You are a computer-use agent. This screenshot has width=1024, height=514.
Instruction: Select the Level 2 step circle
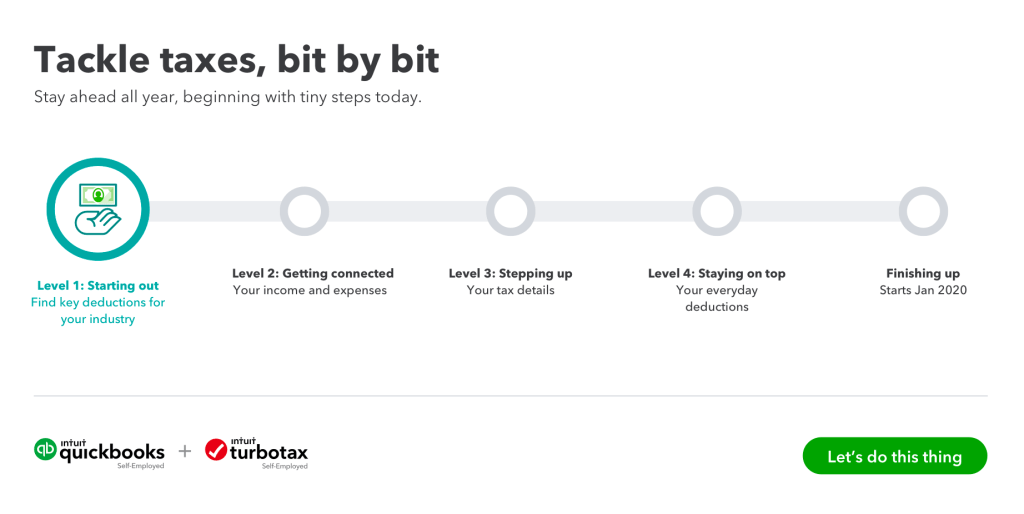click(x=304, y=211)
